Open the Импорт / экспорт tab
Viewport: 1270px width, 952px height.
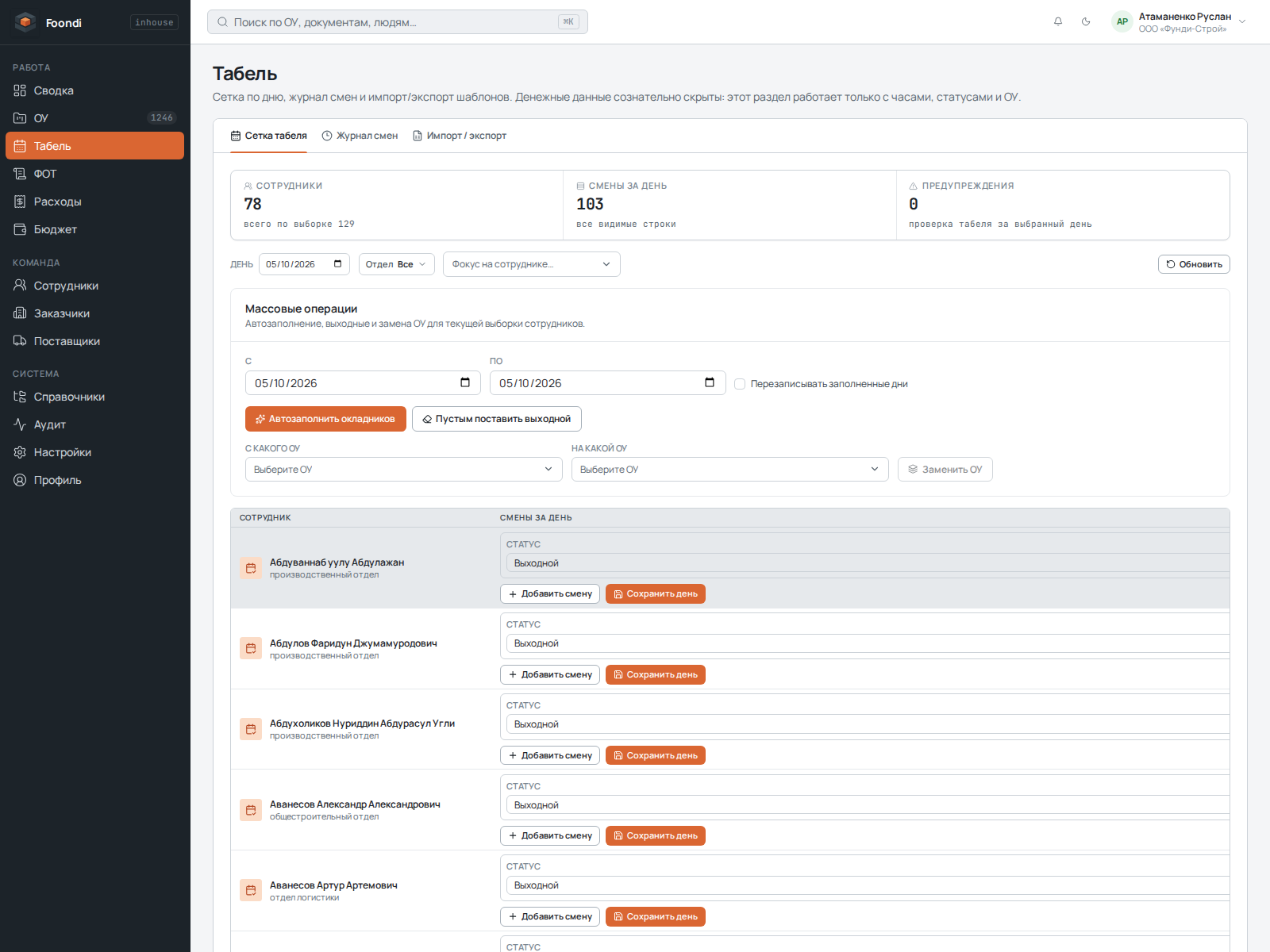click(x=459, y=136)
